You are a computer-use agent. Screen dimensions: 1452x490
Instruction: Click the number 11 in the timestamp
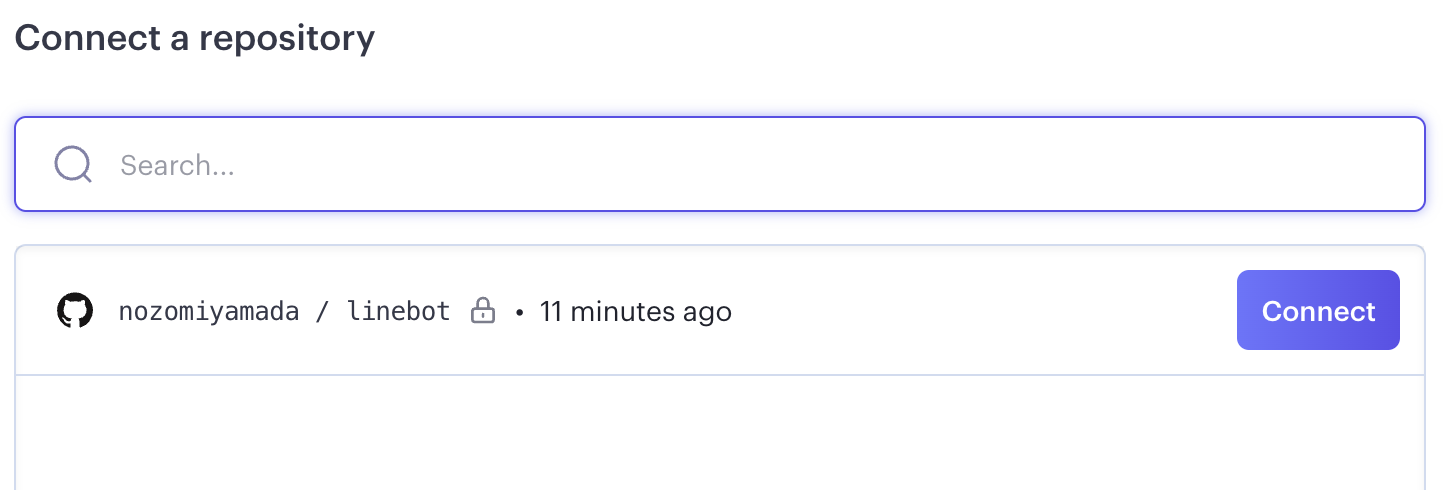[x=551, y=311]
